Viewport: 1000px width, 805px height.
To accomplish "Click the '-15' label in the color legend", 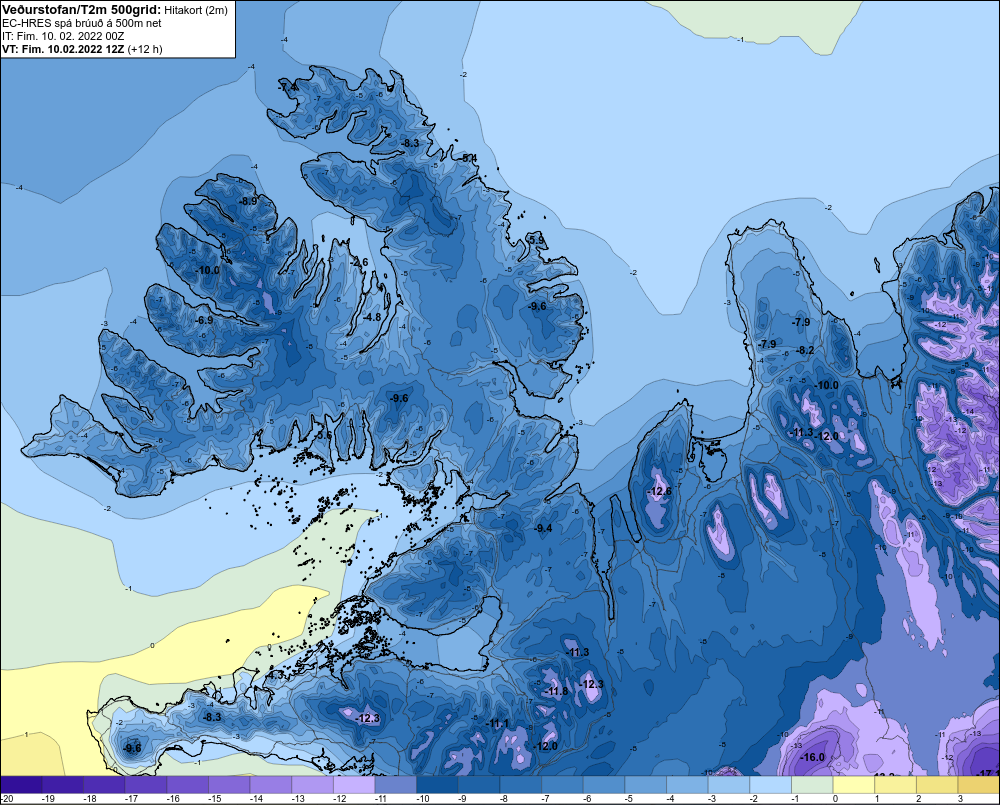I will (x=214, y=799).
